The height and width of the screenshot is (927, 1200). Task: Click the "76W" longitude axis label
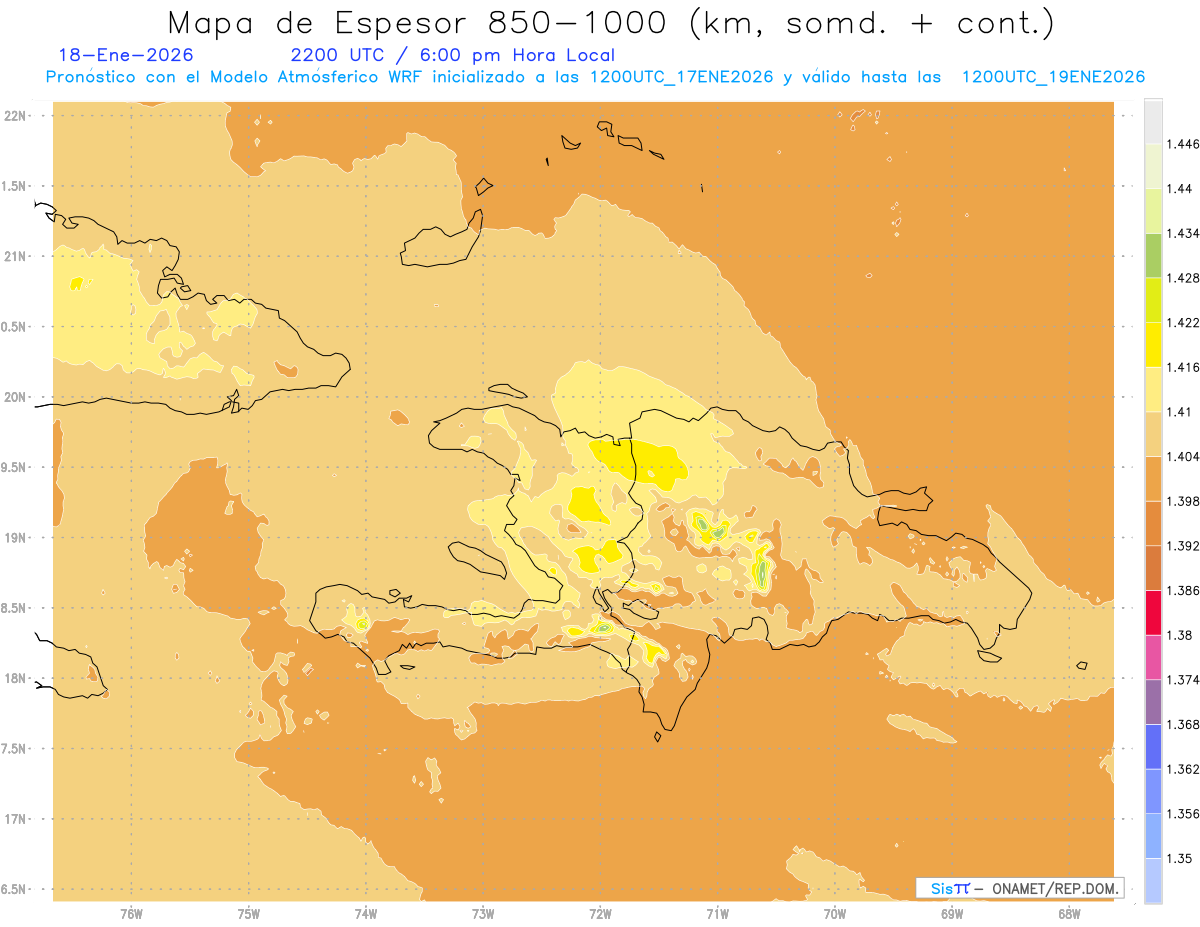[131, 913]
